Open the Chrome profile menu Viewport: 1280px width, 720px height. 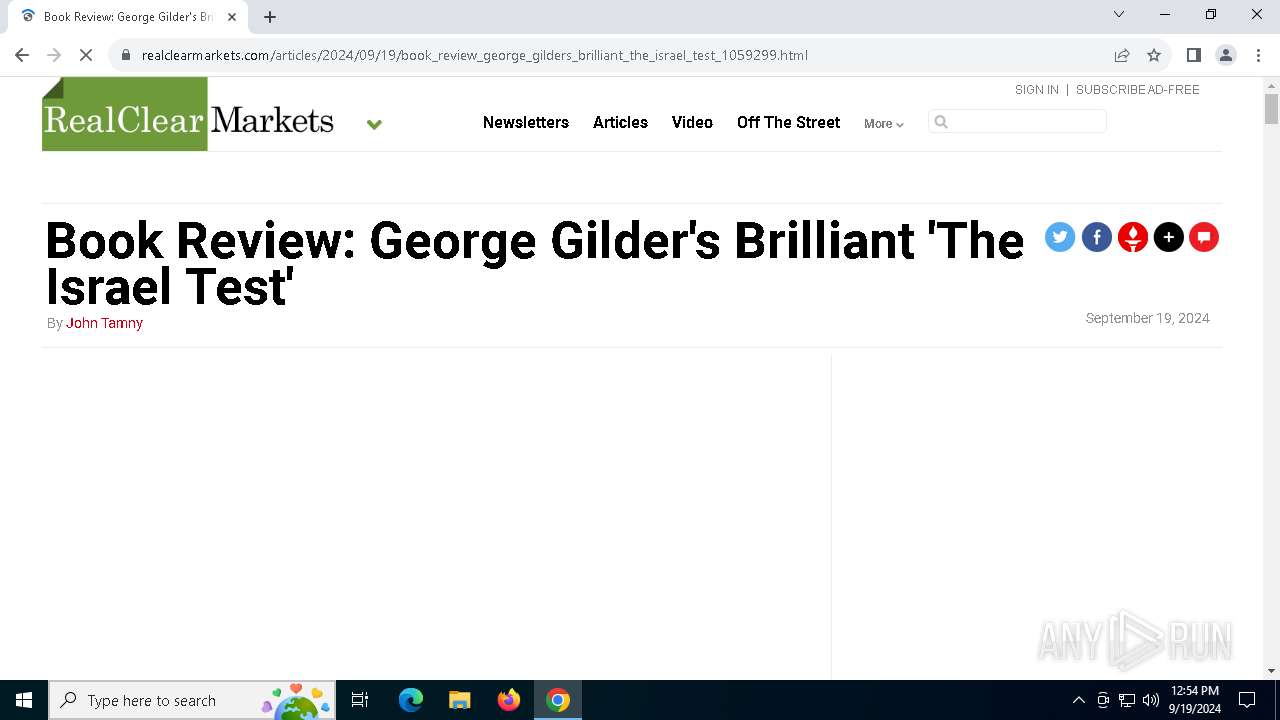(1226, 55)
